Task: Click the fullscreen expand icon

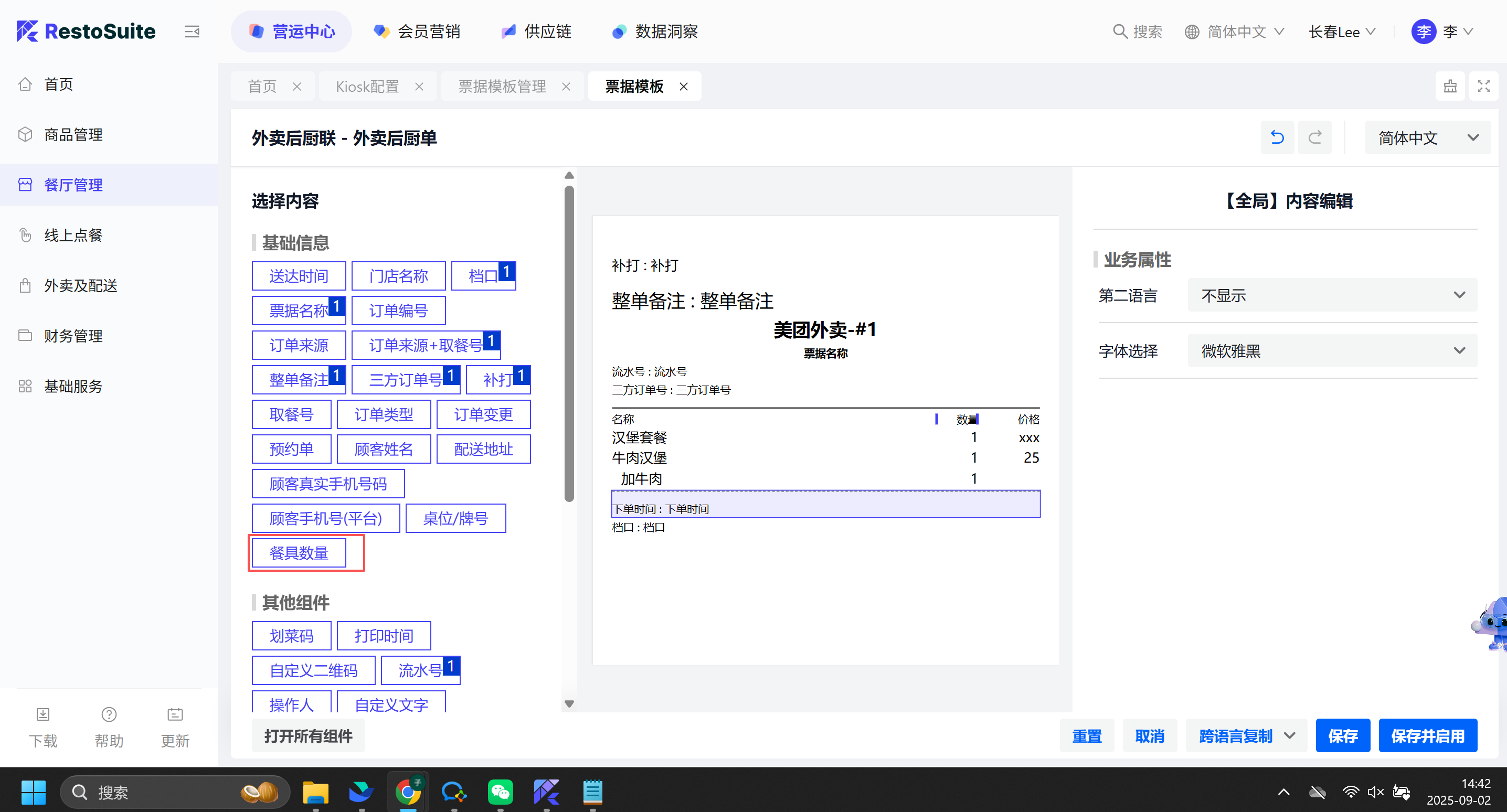Action: (x=1483, y=87)
